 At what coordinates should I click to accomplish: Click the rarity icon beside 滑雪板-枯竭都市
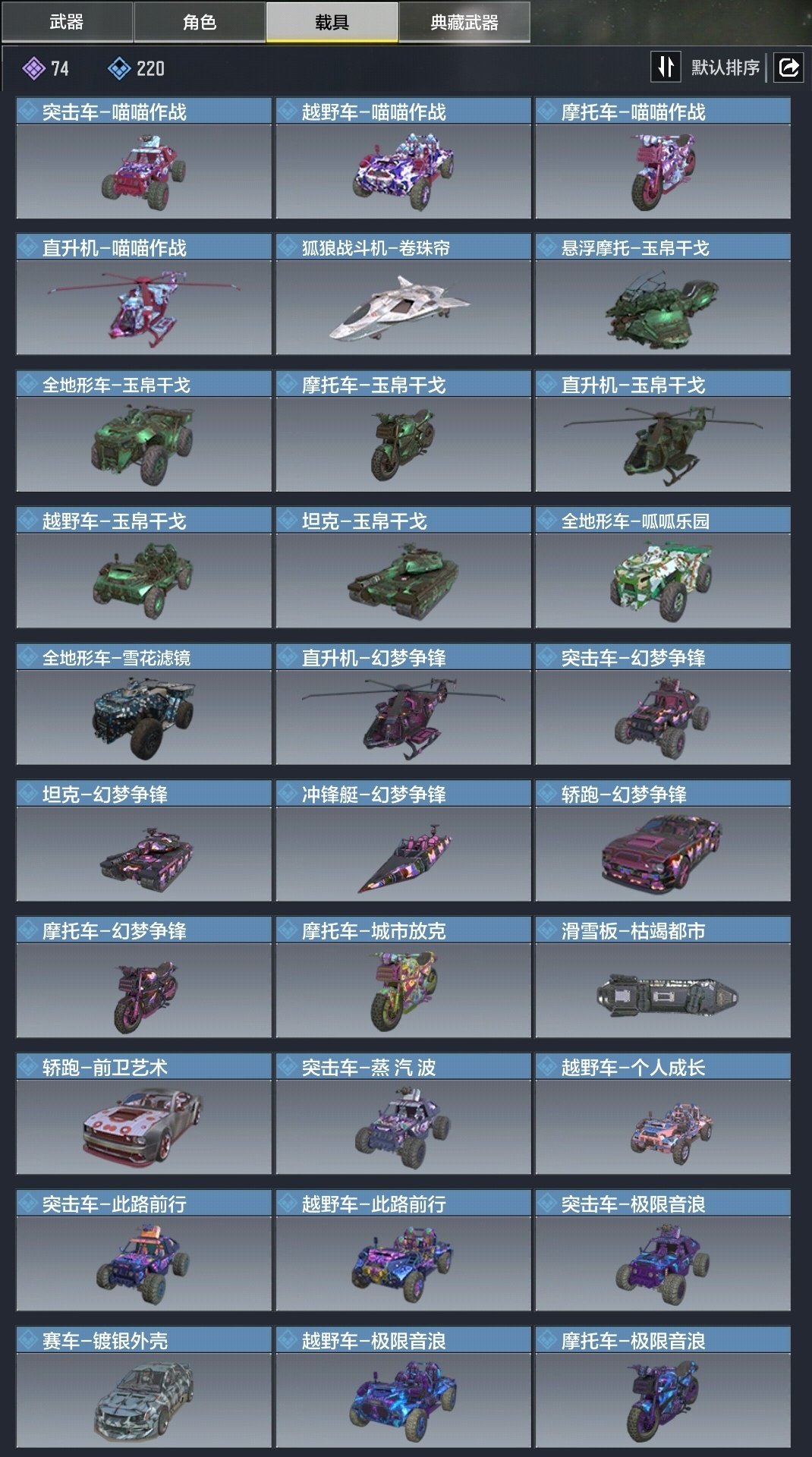[548, 930]
